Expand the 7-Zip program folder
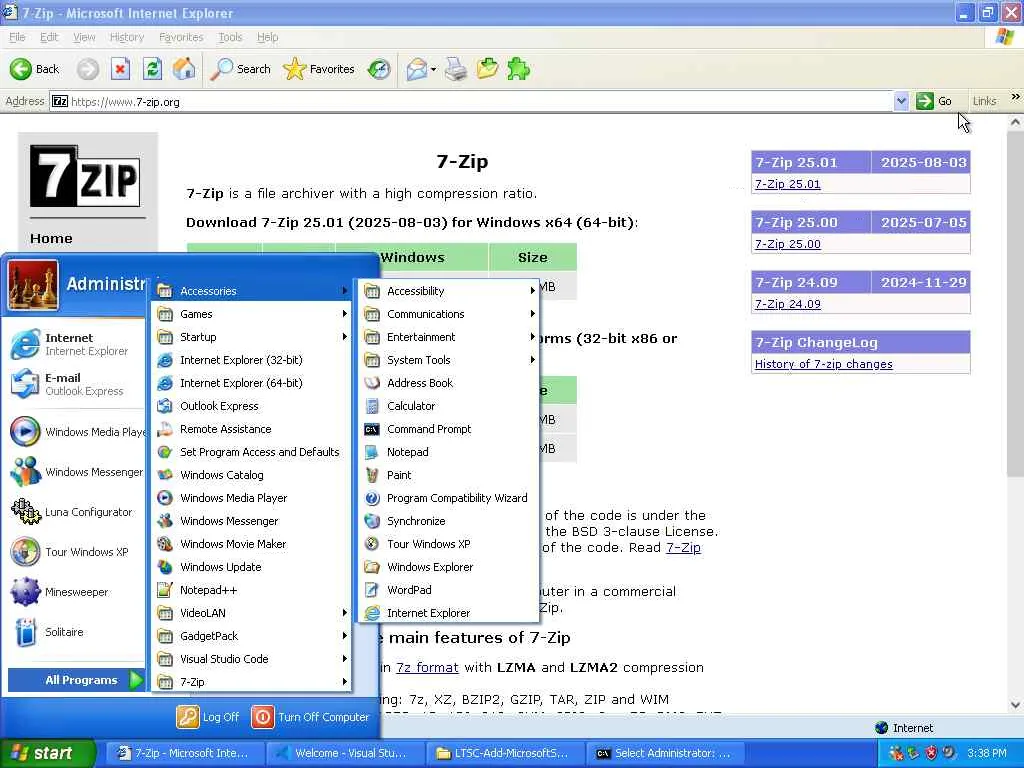This screenshot has height=768, width=1024. [x=252, y=682]
